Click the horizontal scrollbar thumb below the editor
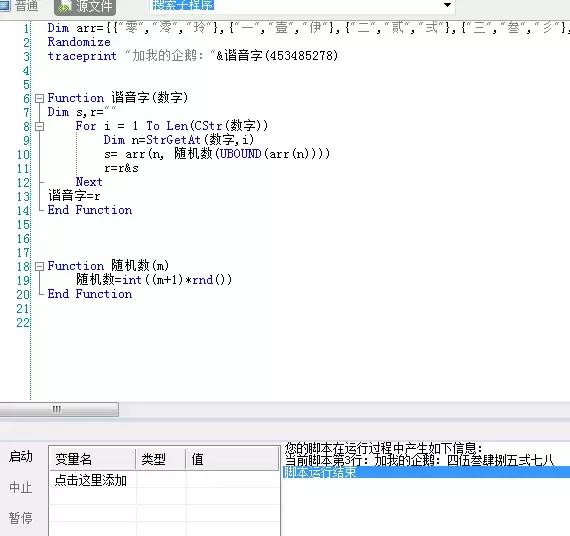The width and height of the screenshot is (570, 536). point(59,409)
